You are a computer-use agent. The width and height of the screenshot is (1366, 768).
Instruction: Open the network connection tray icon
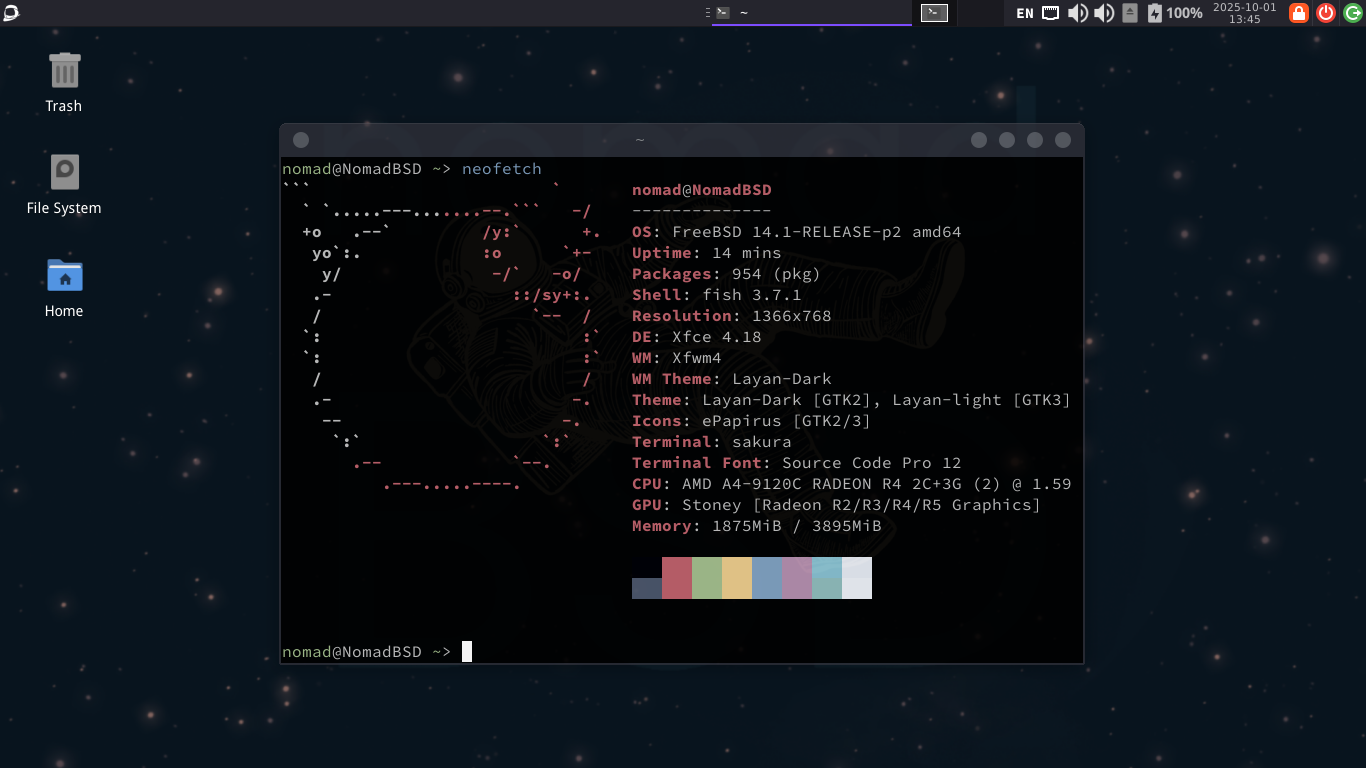tap(1051, 13)
